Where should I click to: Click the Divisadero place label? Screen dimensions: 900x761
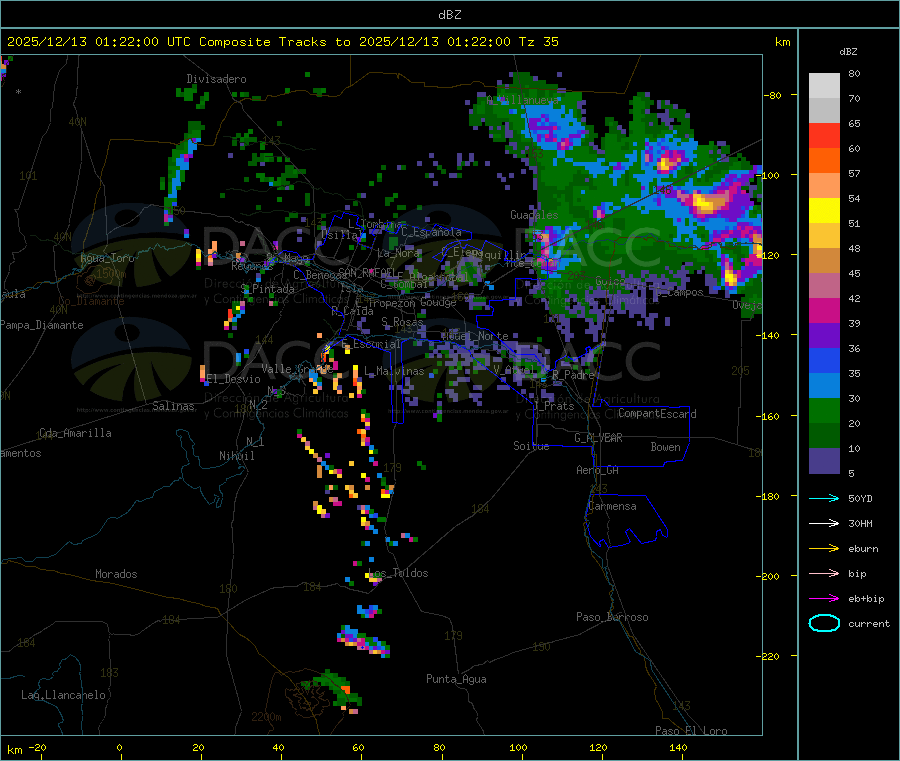point(216,79)
